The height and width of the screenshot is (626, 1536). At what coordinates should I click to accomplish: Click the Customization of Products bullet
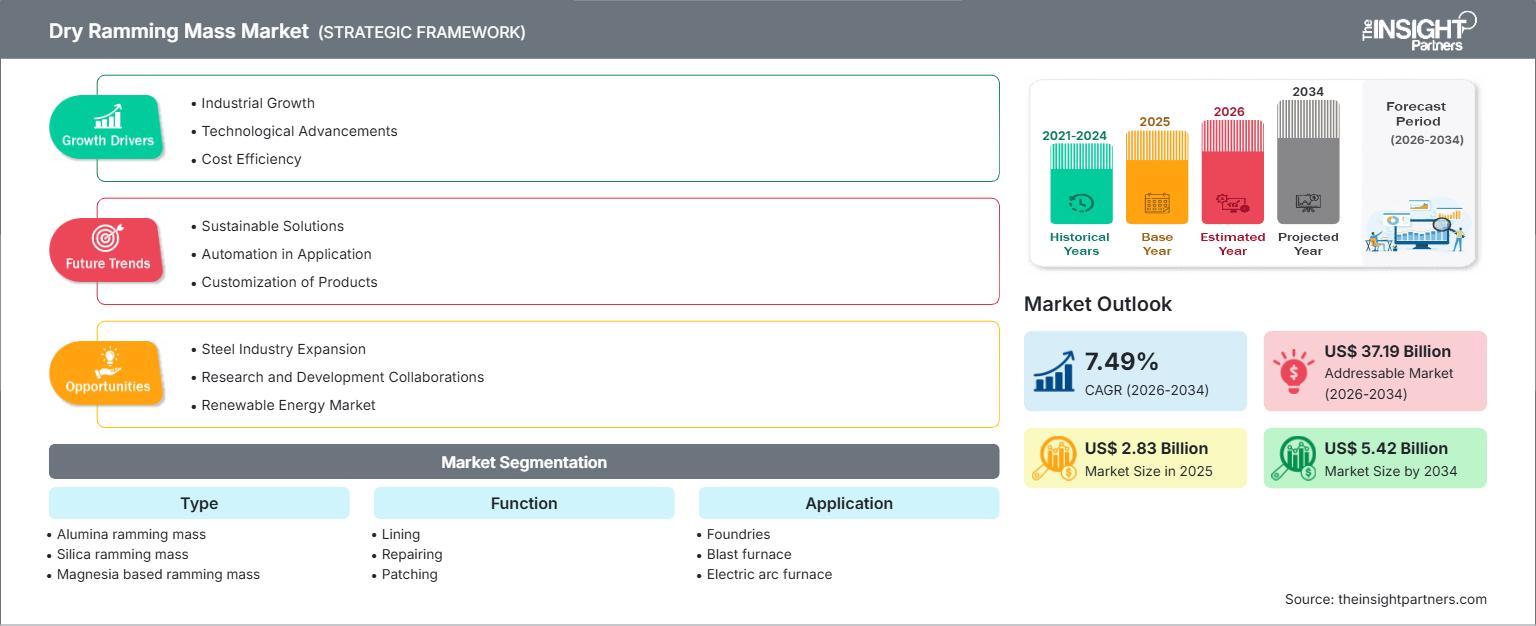pos(289,282)
